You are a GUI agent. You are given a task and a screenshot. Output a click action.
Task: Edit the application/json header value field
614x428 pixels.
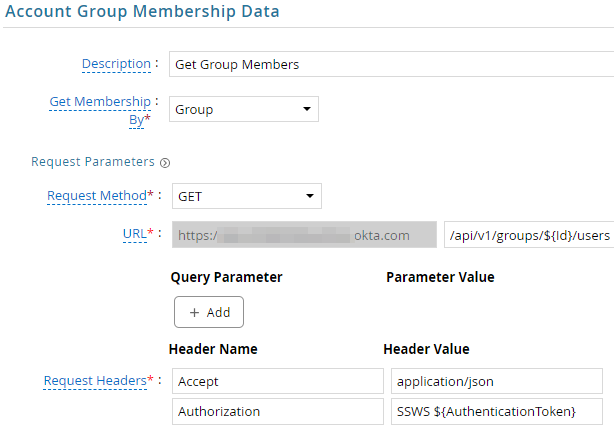[x=497, y=381]
